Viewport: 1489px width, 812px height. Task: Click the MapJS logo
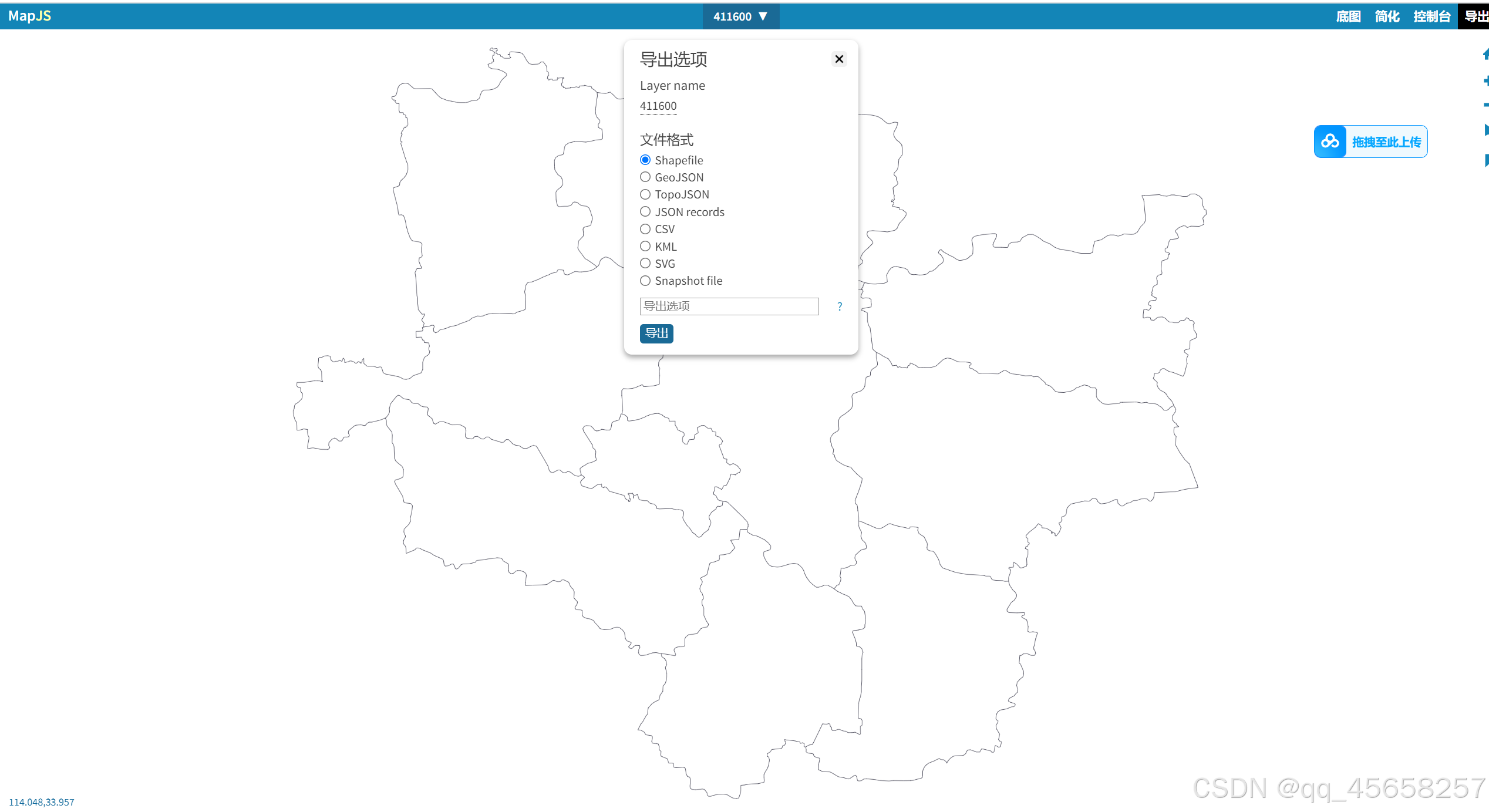29,16
